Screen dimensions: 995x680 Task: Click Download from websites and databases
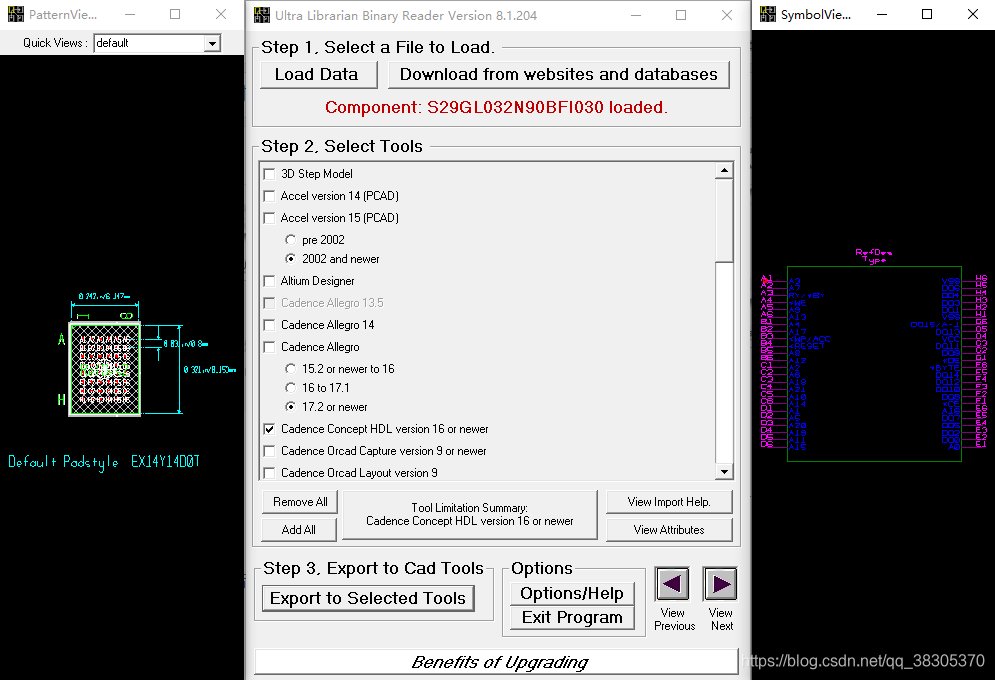[x=558, y=74]
